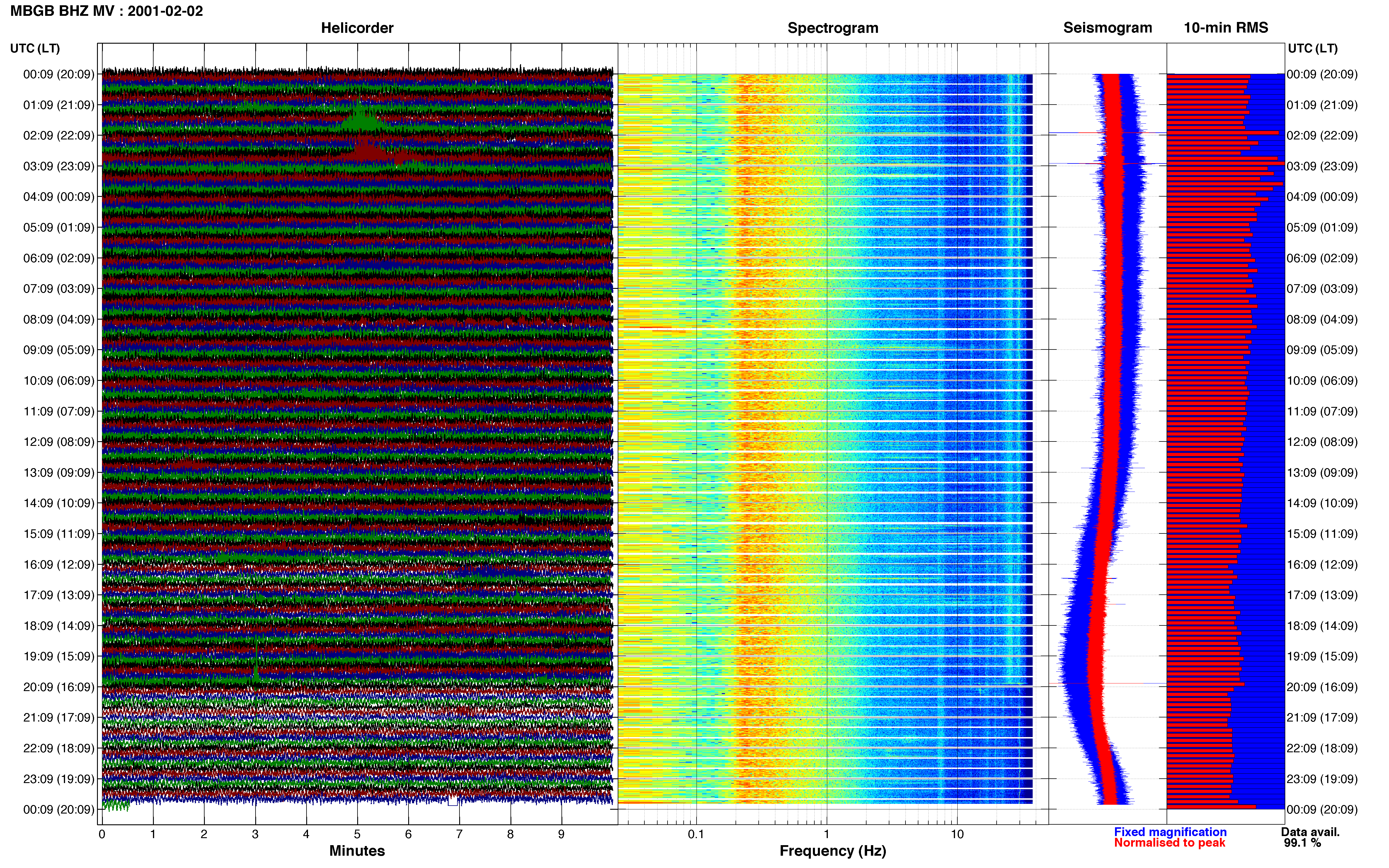Click left time label 06:09 (02:09)
1389x868 pixels.
click(x=59, y=258)
